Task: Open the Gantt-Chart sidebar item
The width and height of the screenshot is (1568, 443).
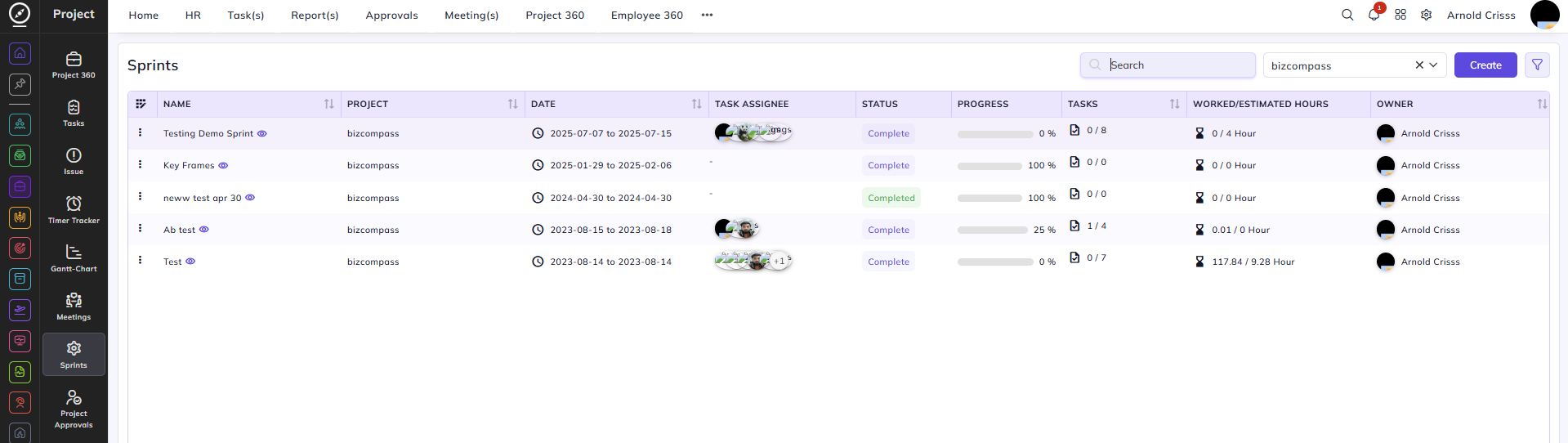Action: (74, 258)
